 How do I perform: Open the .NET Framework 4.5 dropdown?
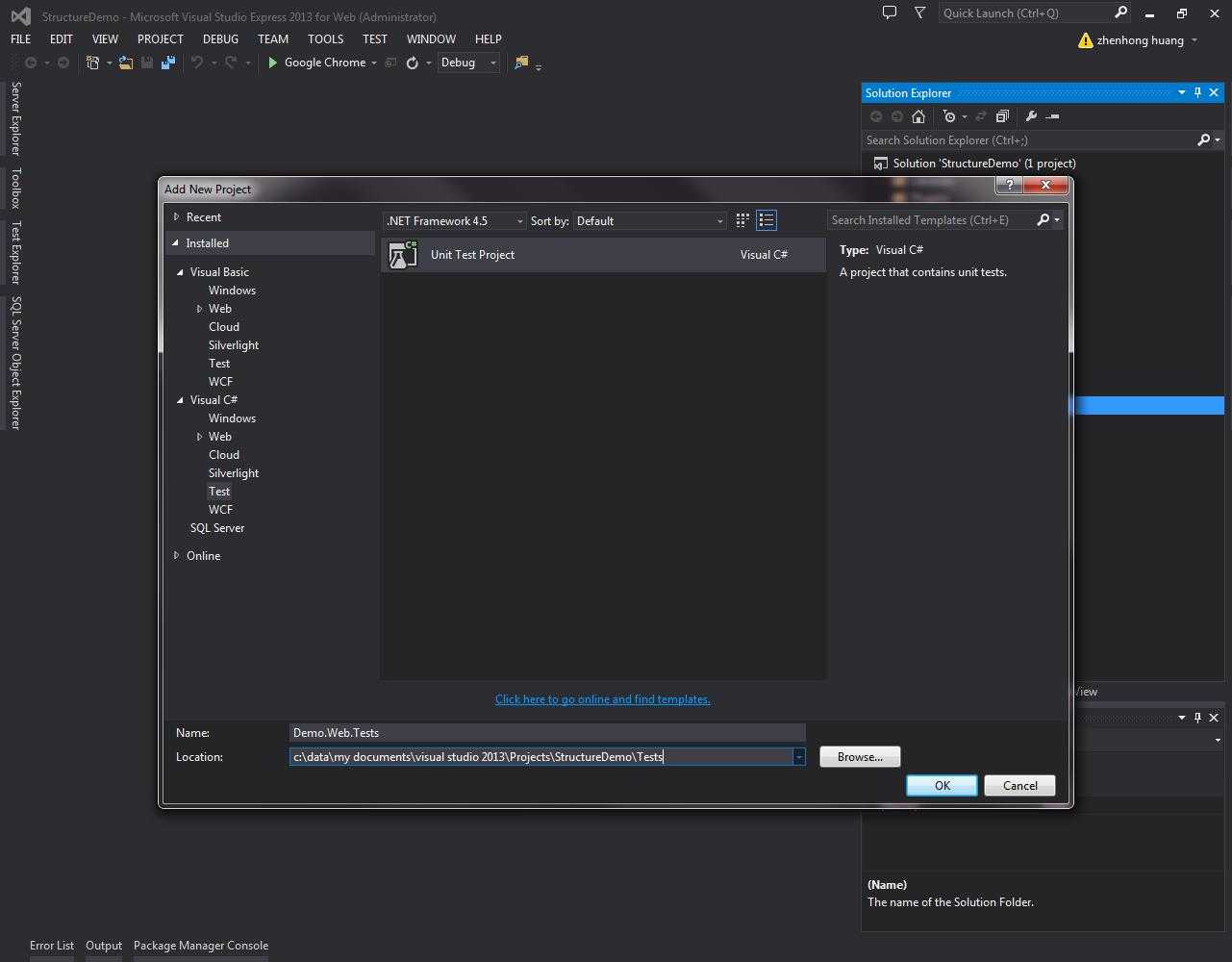pos(454,221)
